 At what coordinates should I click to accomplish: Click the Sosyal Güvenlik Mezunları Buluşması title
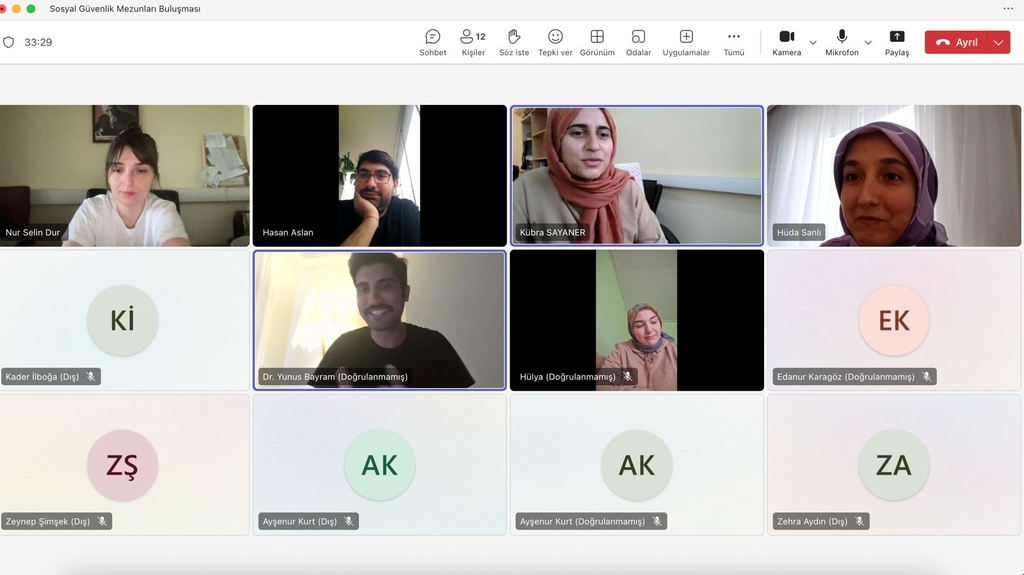click(x=125, y=9)
